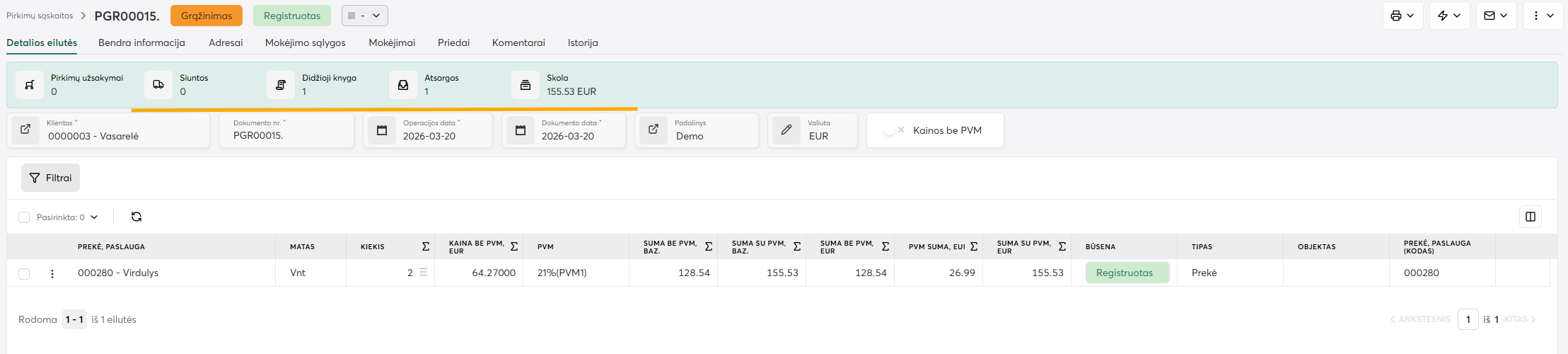Viewport: 1568px width, 354px height.
Task: Check the Virdulys row checkbox
Action: click(24, 273)
